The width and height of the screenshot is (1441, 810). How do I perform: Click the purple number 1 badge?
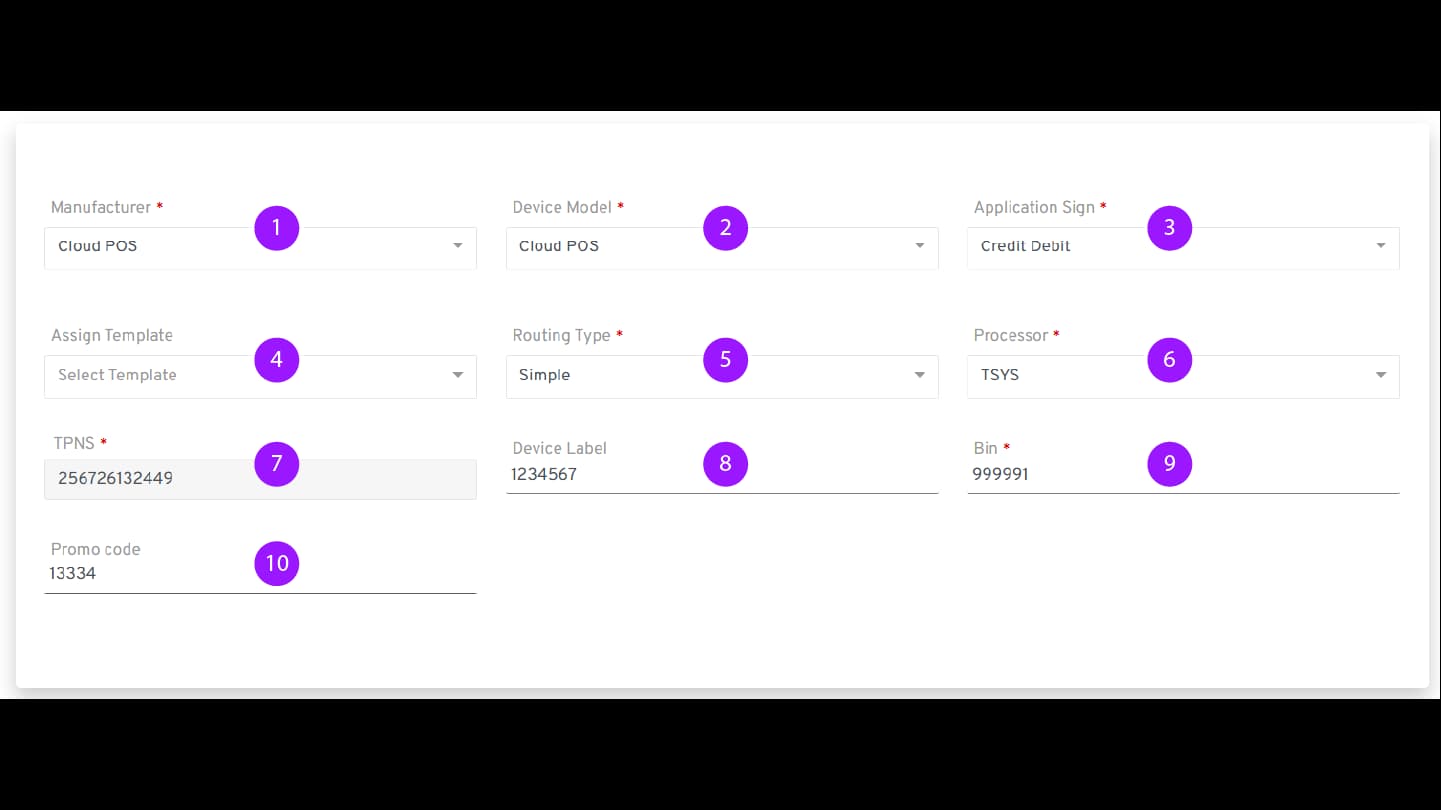click(x=277, y=228)
